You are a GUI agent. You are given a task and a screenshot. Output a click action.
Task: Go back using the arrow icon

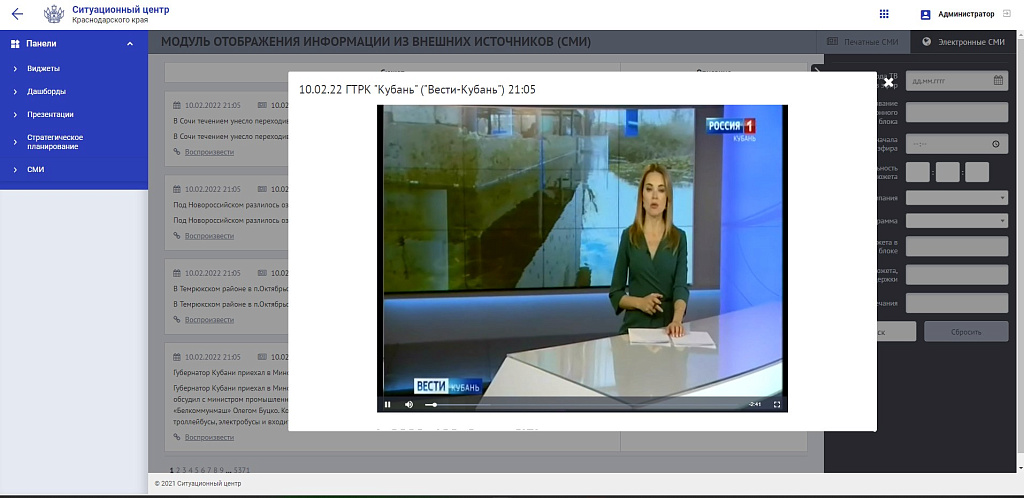[18, 14]
